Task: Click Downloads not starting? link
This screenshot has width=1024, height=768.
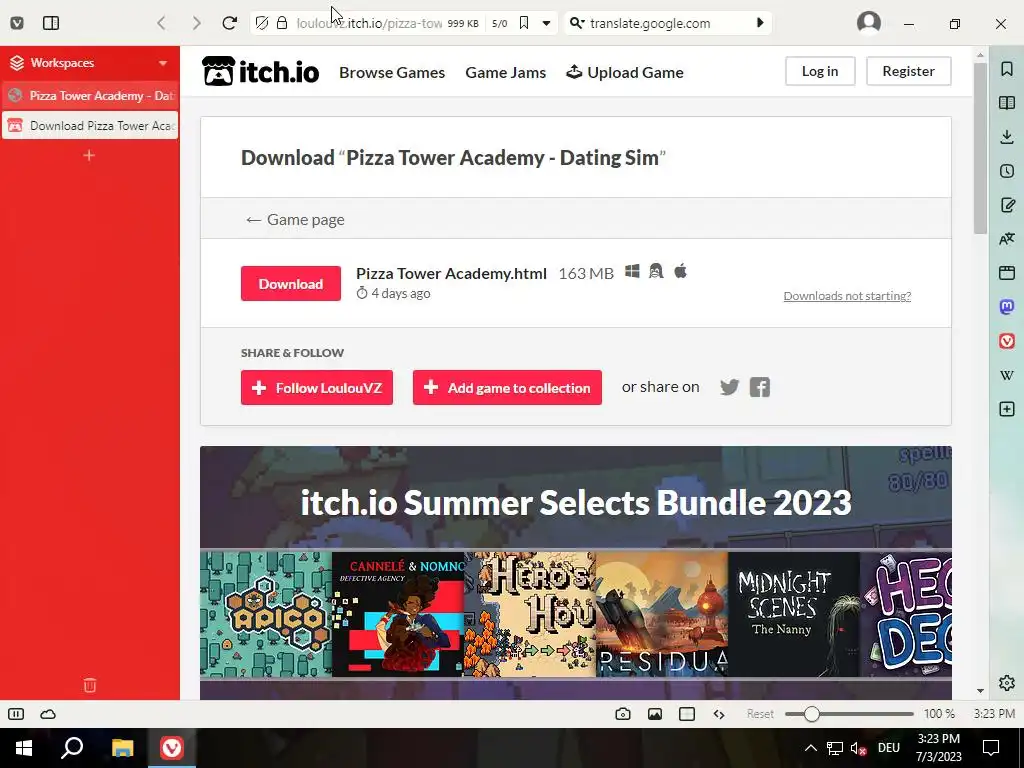Action: [x=847, y=296]
